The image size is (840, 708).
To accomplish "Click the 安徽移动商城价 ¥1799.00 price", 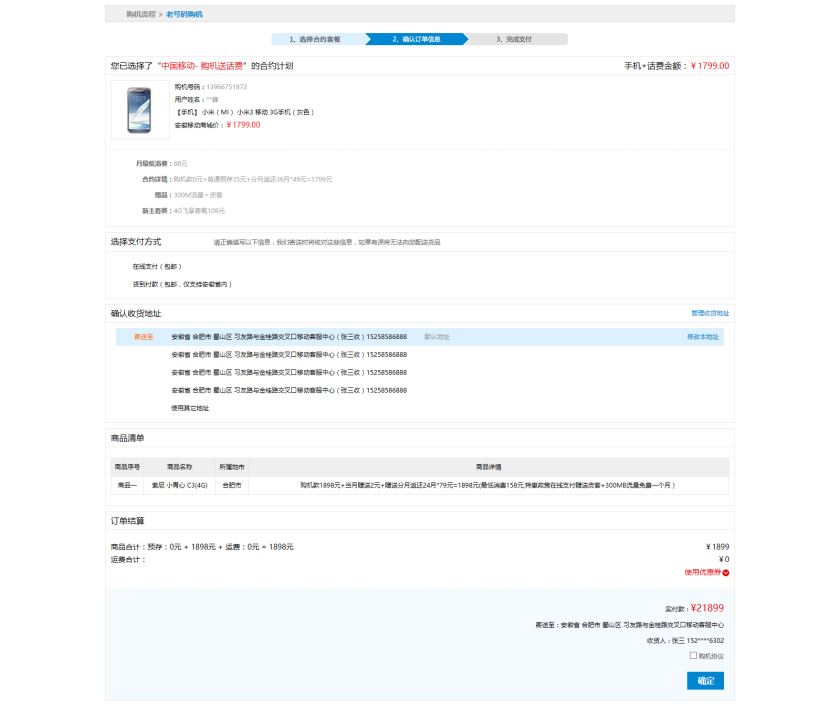I will [x=243, y=125].
